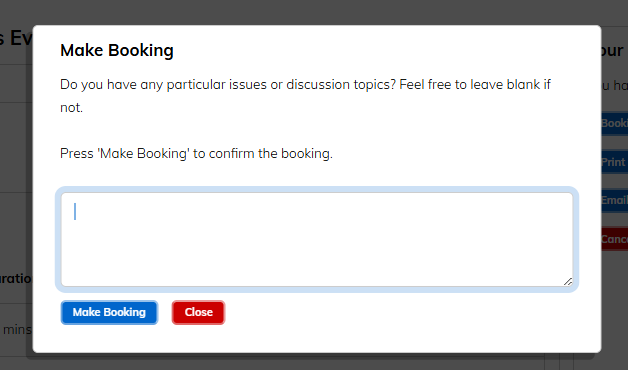Click the blinking cursor inside text area
Screen dimensions: 628x370
coord(75,211)
